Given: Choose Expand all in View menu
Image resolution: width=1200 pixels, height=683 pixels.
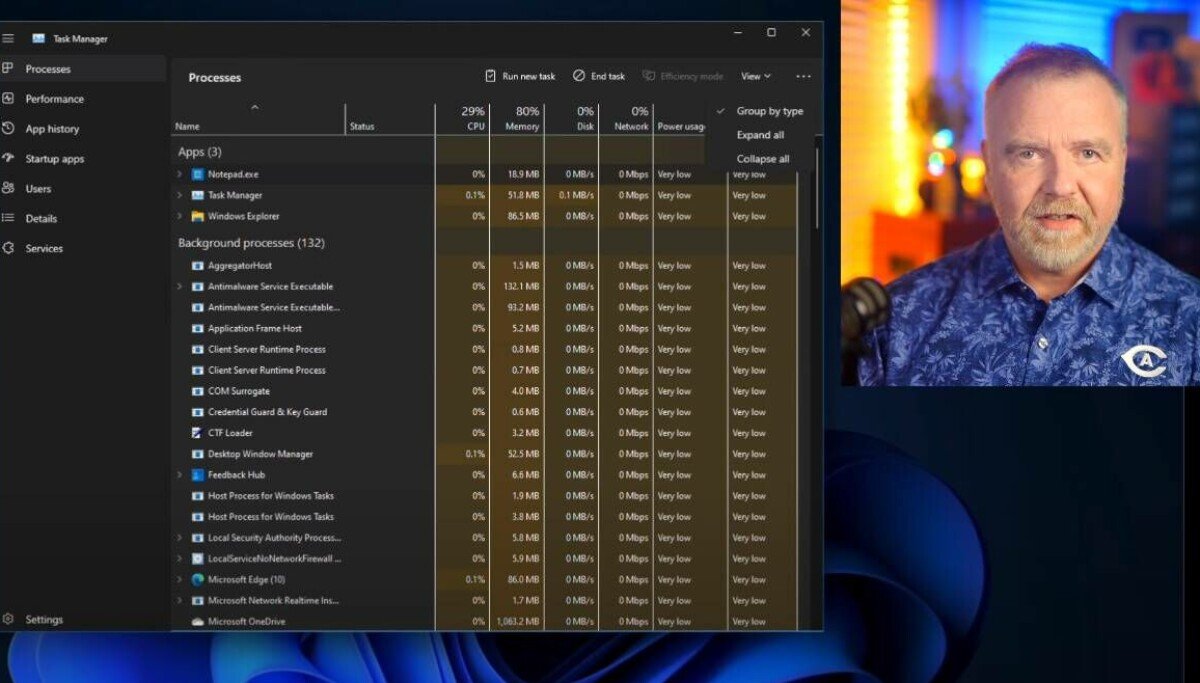Looking at the screenshot, I should coord(762,135).
